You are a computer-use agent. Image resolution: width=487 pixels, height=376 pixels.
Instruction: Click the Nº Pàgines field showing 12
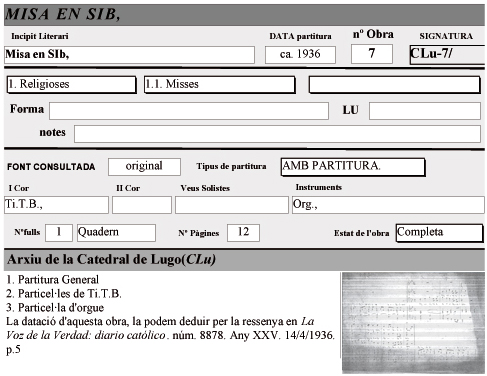pyautogui.click(x=243, y=233)
